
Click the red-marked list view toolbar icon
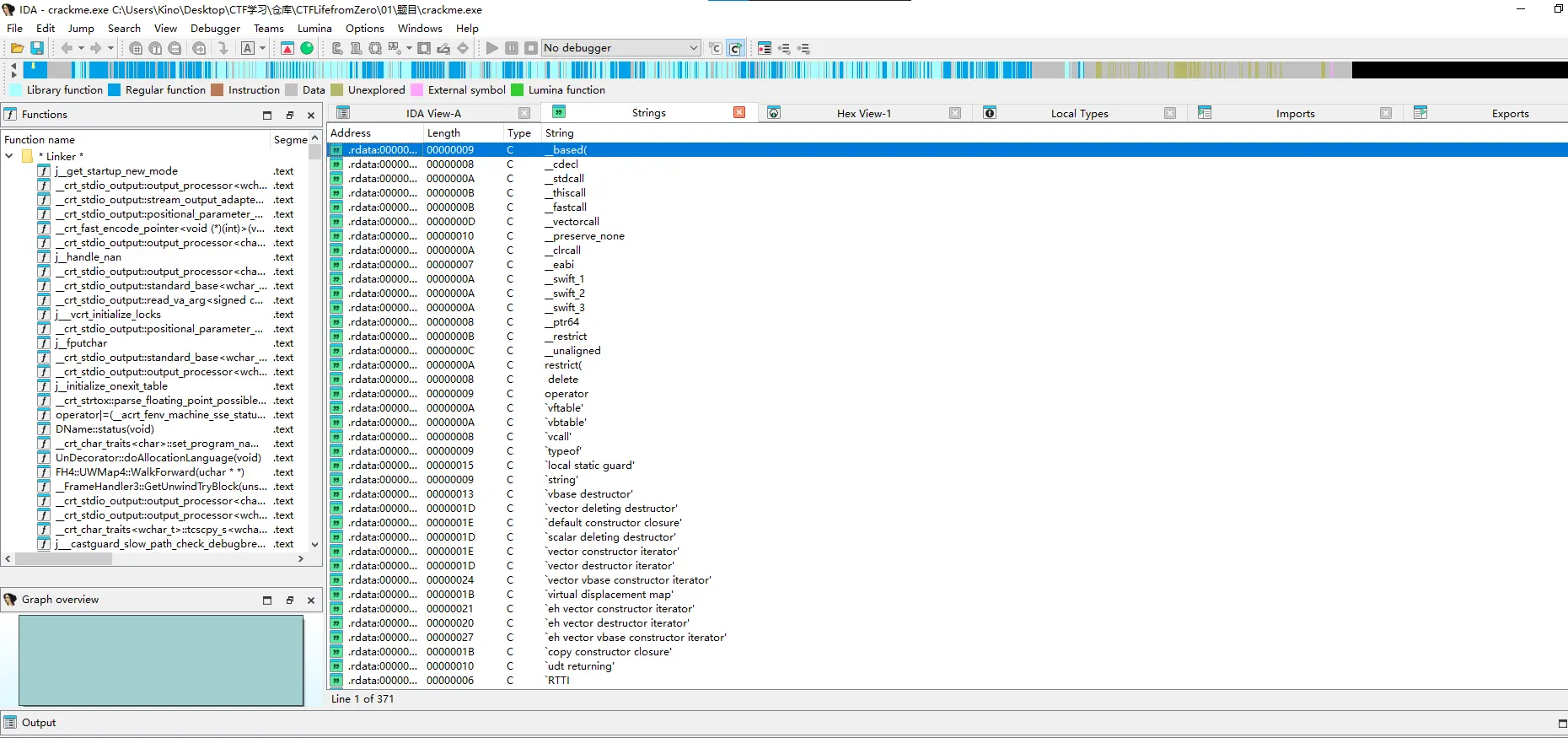click(765, 48)
